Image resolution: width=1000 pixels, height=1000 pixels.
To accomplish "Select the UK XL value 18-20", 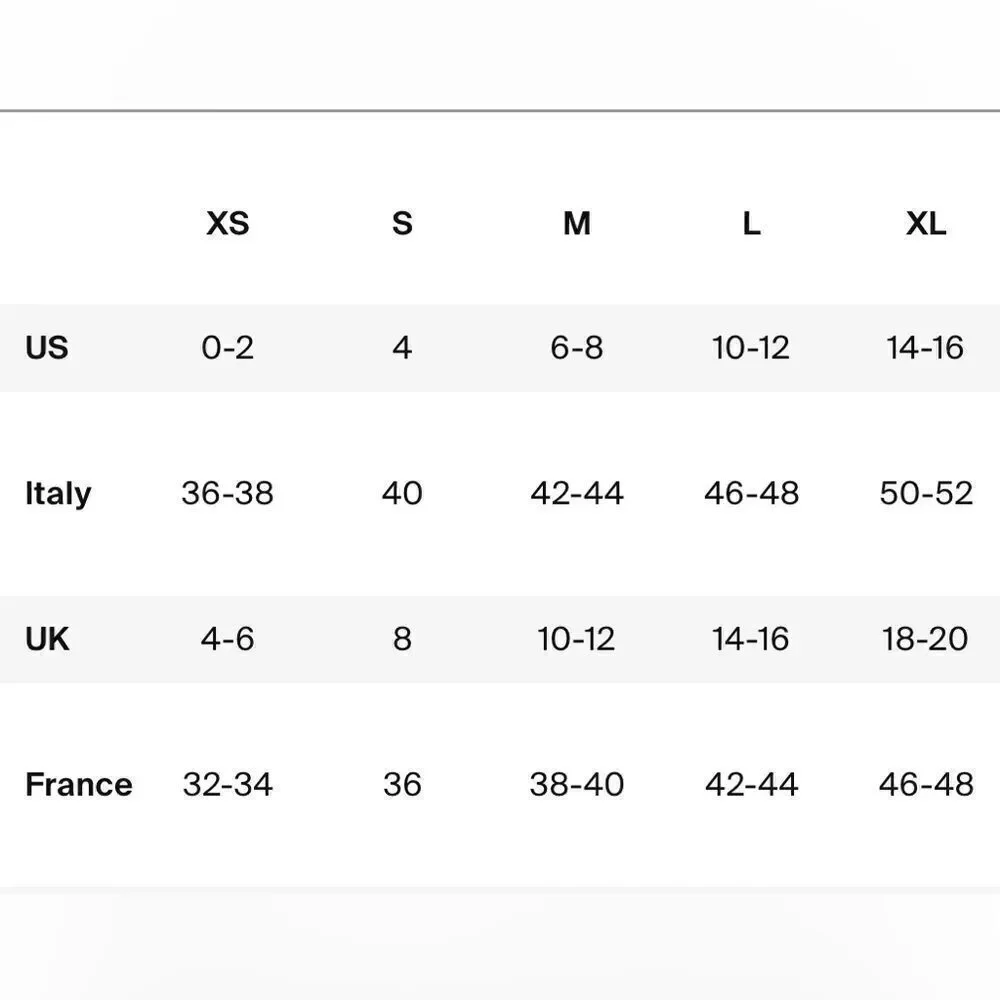I will pyautogui.click(x=925, y=639).
